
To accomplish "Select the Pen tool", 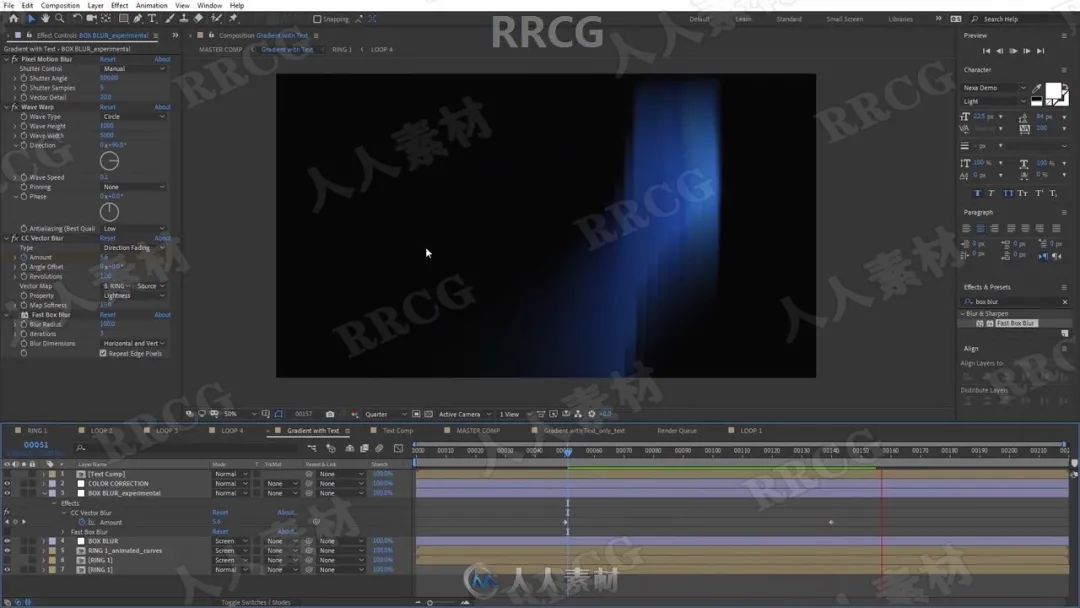I will [138, 17].
